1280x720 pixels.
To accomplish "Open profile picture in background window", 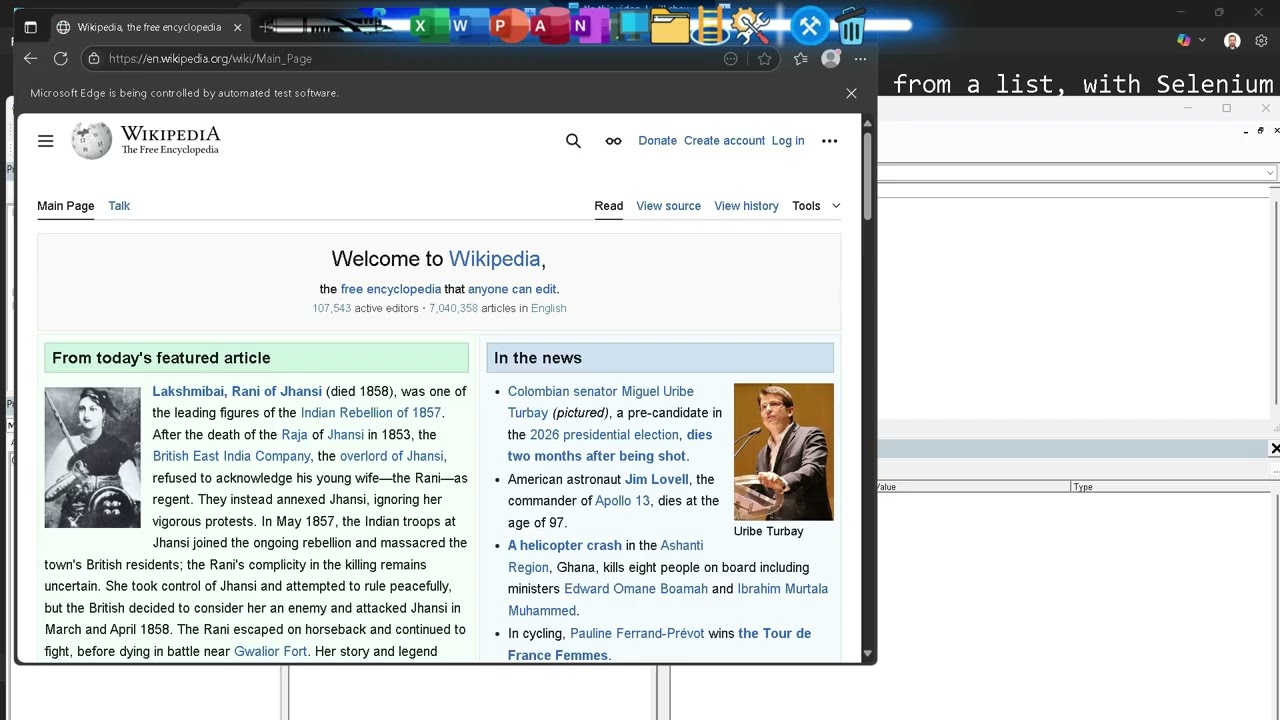I will click(1232, 40).
